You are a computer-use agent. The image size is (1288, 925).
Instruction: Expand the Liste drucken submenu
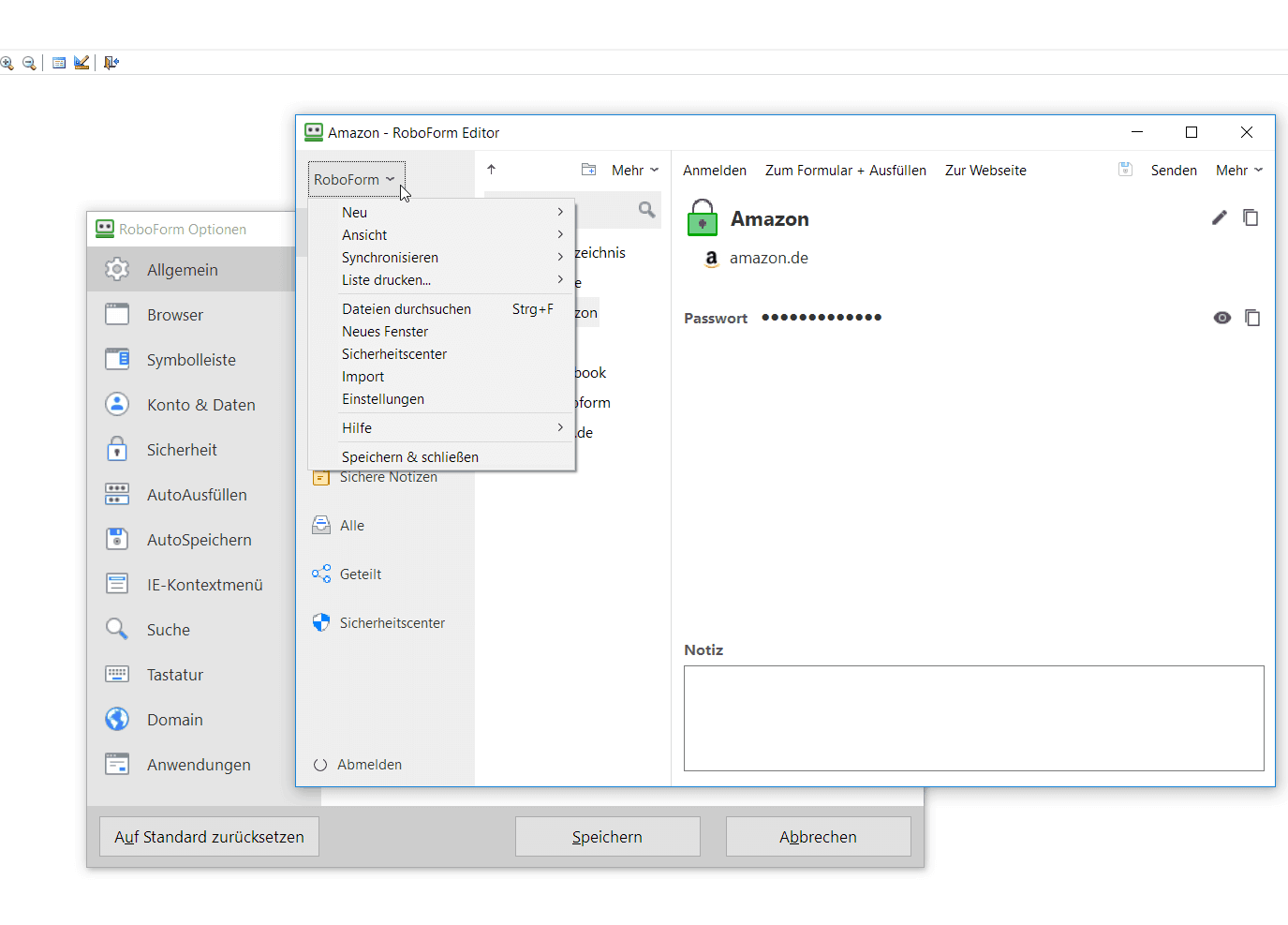(x=441, y=280)
